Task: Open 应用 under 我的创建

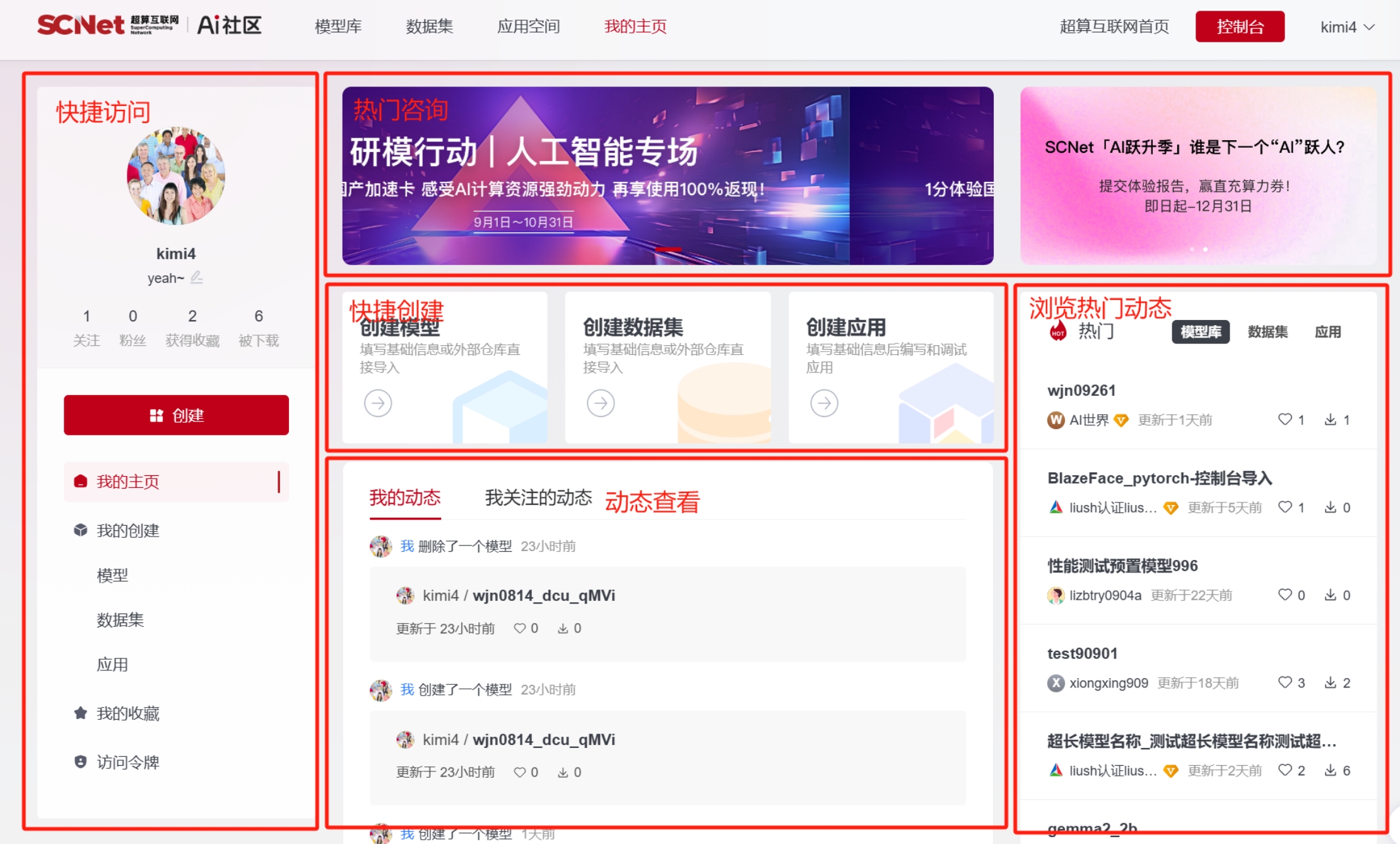Action: [112, 665]
